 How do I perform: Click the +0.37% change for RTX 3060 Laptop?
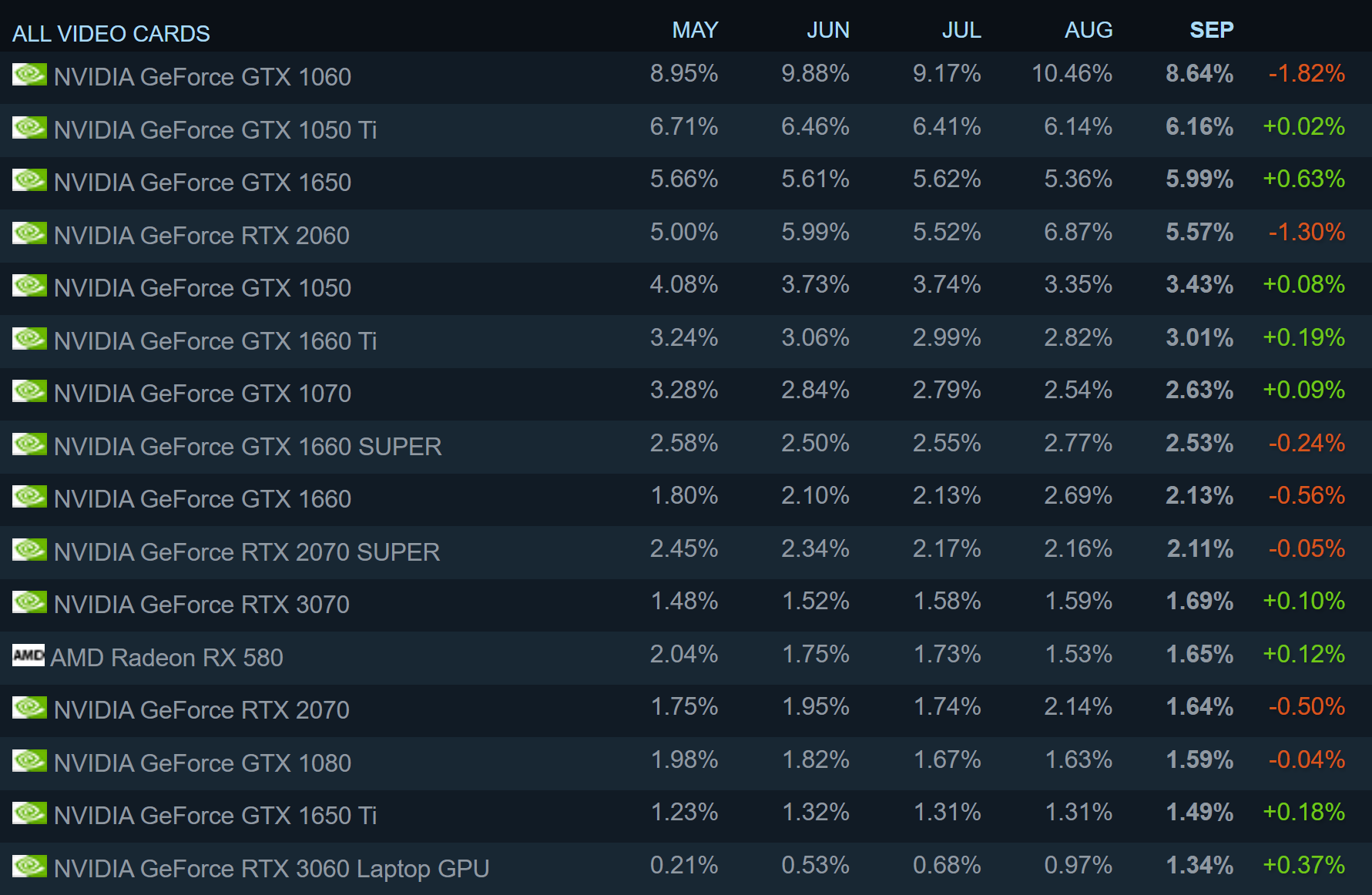pyautogui.click(x=1303, y=865)
